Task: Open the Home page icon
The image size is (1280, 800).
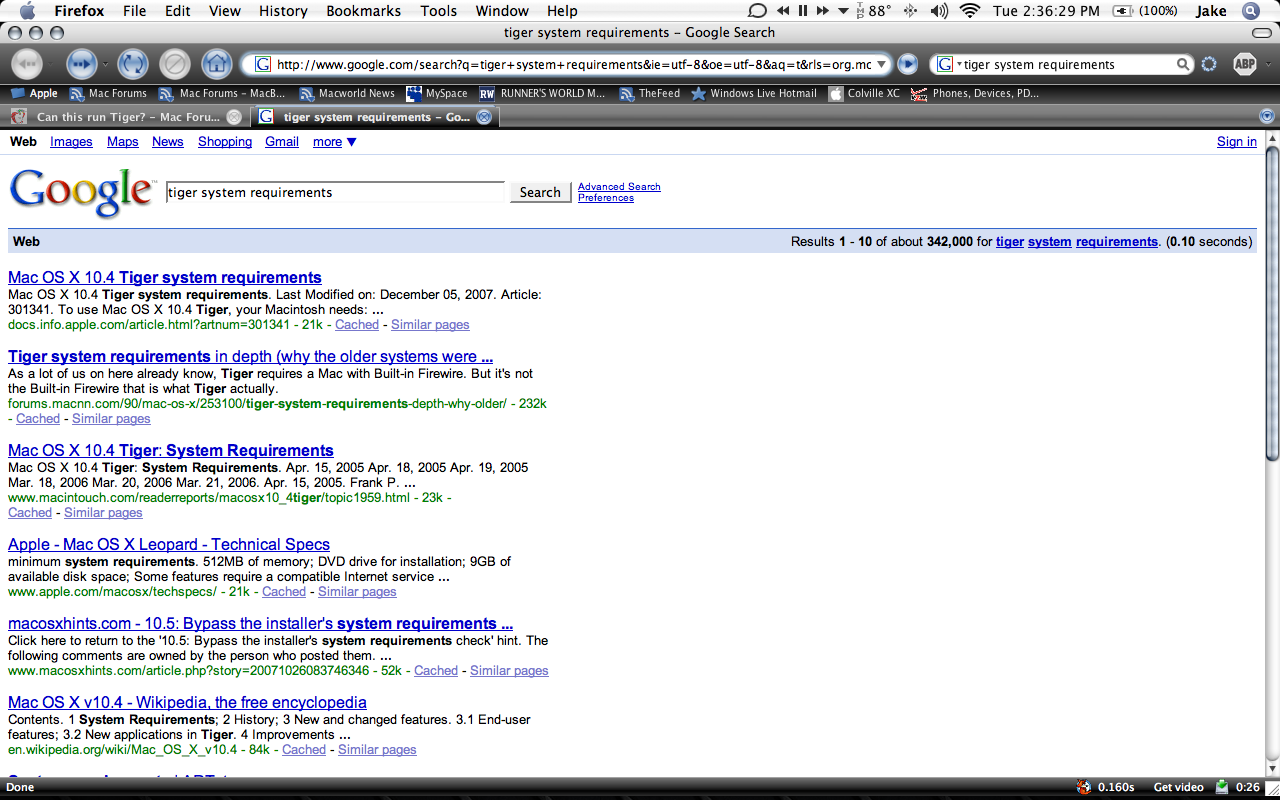Action: pyautogui.click(x=217, y=65)
